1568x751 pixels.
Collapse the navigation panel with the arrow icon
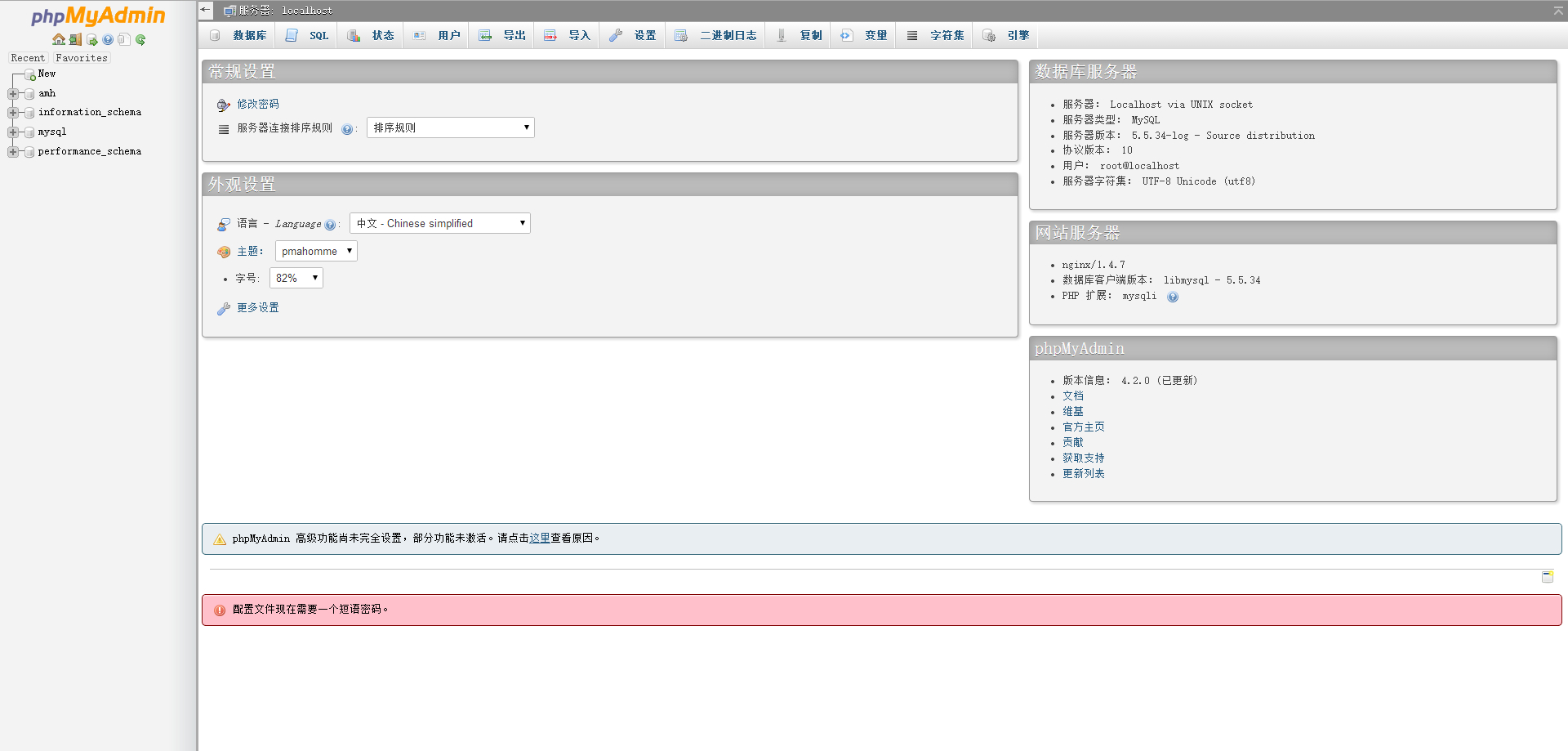205,10
